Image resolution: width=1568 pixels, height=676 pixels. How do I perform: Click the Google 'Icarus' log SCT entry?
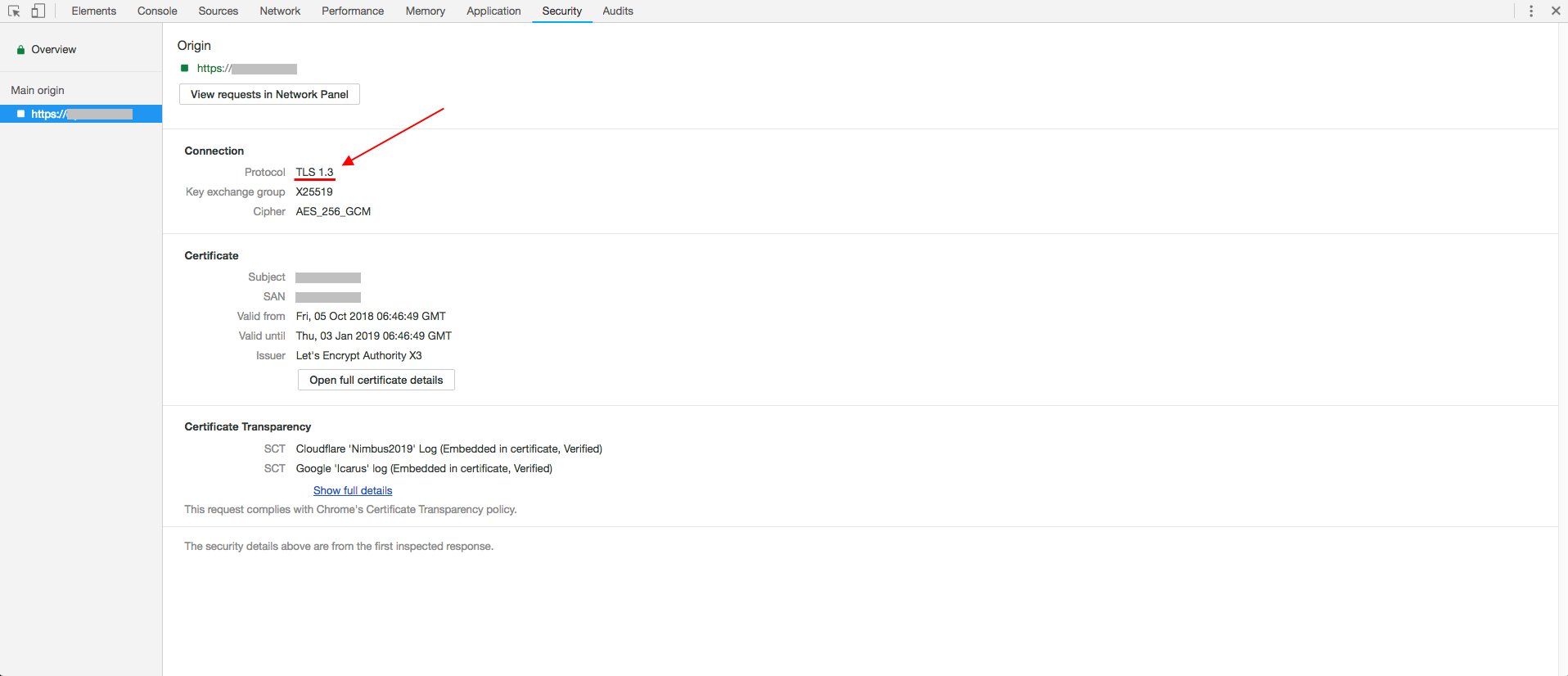(424, 468)
